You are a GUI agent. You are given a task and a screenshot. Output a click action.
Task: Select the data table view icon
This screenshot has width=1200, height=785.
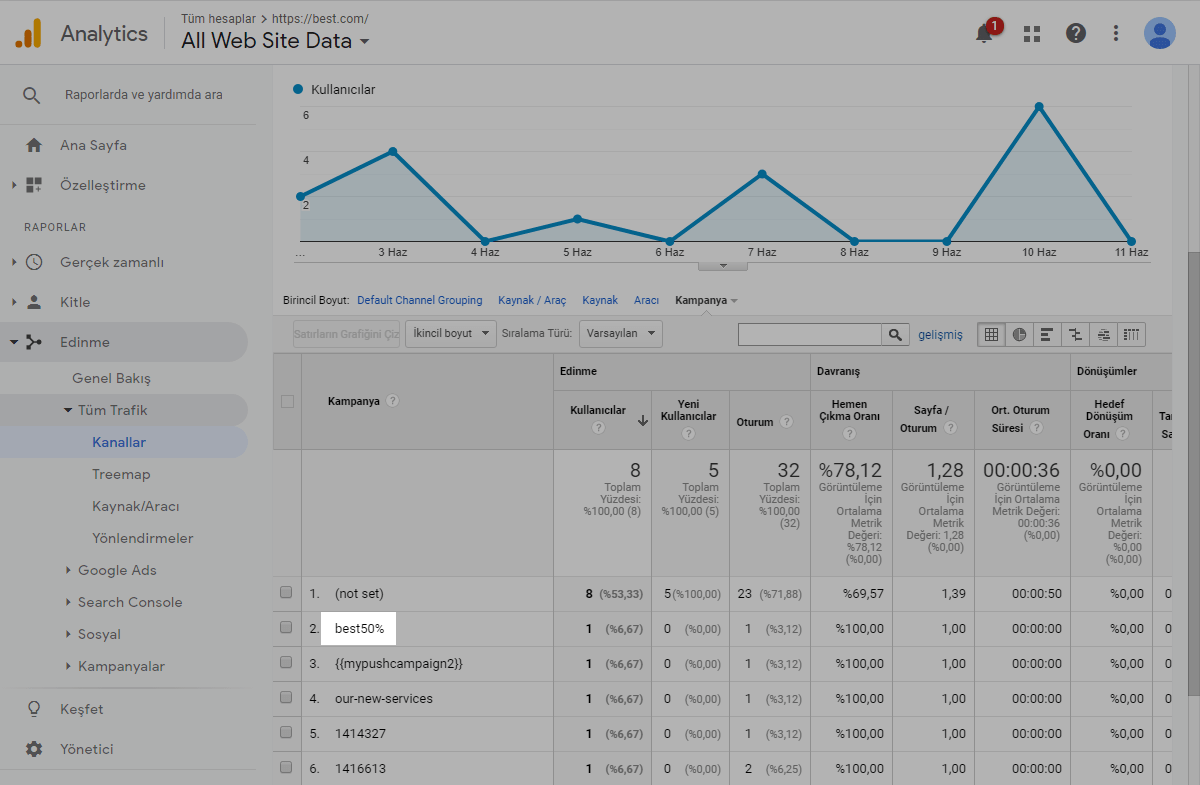pyautogui.click(x=991, y=334)
